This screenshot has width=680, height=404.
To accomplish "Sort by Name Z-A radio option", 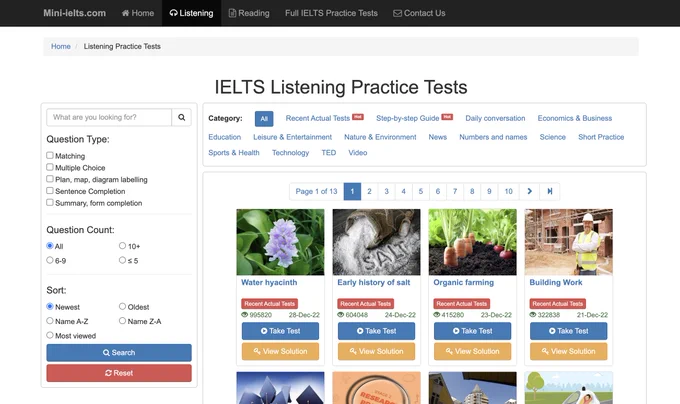I will (122, 320).
